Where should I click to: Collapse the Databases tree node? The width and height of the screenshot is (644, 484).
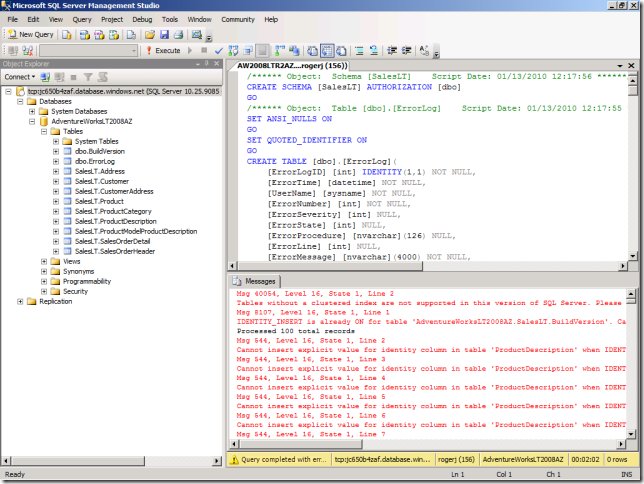(20, 101)
